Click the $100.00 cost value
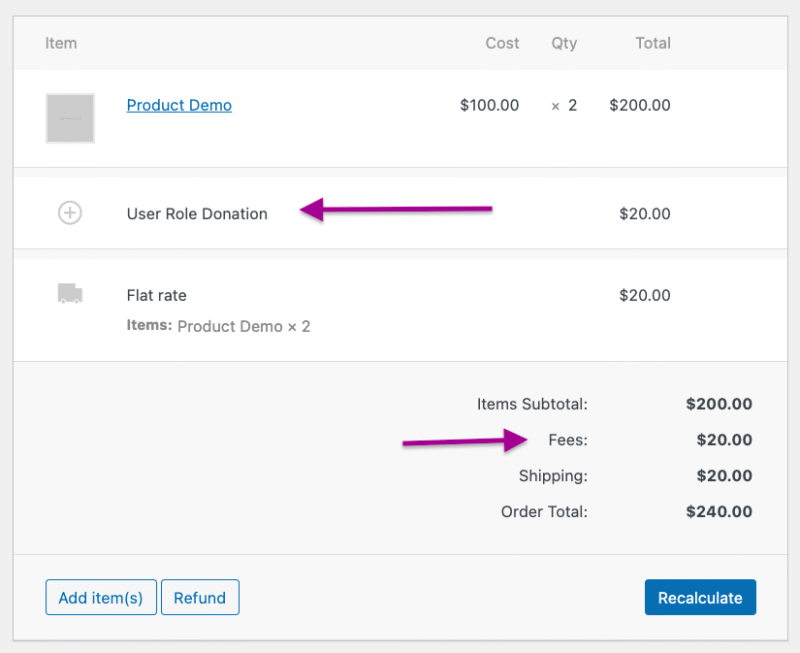Viewport: 800px width, 653px height. click(x=489, y=105)
